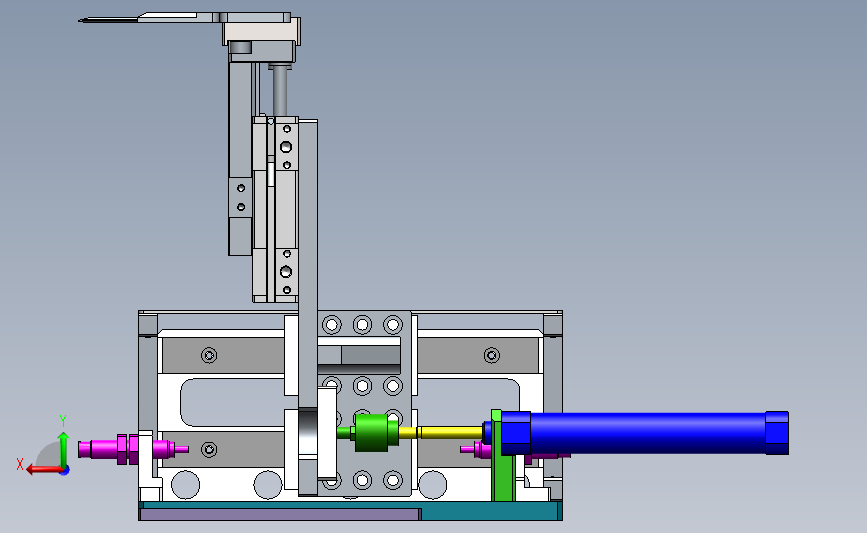Image resolution: width=867 pixels, height=533 pixels.
Task: Select the needle tip at the upper left
Action: click(108, 20)
